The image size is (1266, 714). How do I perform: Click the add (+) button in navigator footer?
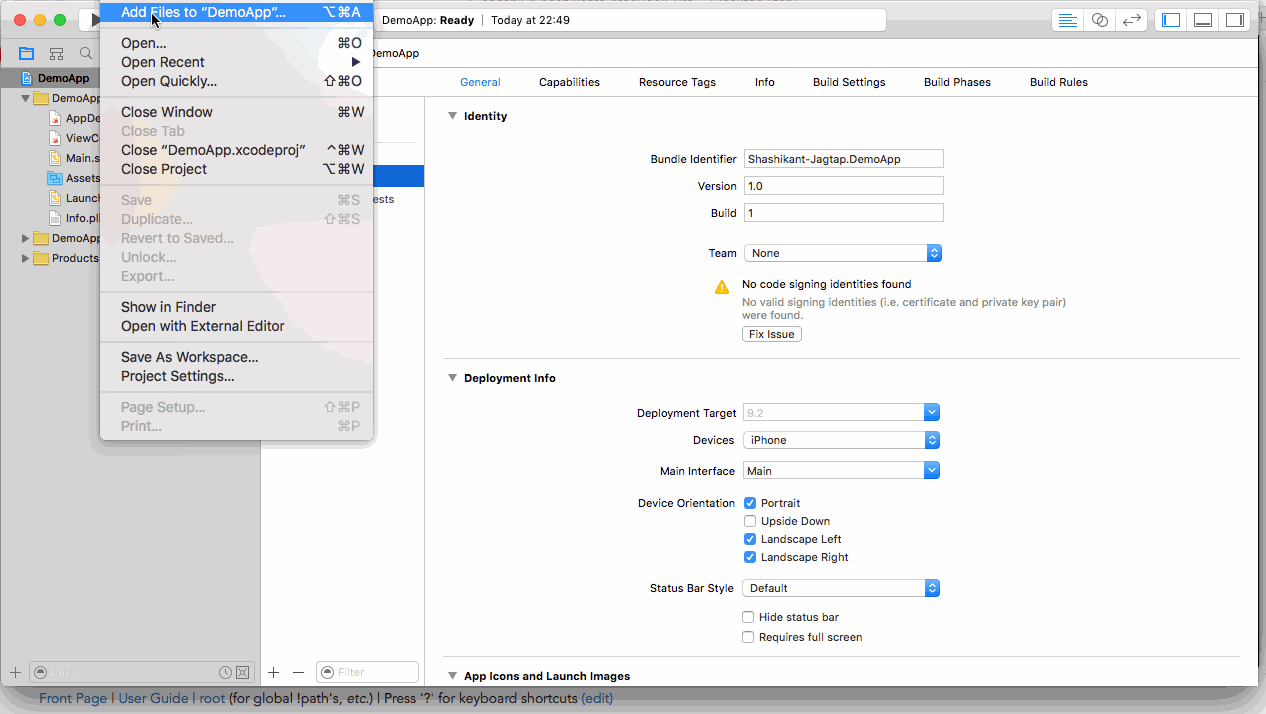pos(15,672)
